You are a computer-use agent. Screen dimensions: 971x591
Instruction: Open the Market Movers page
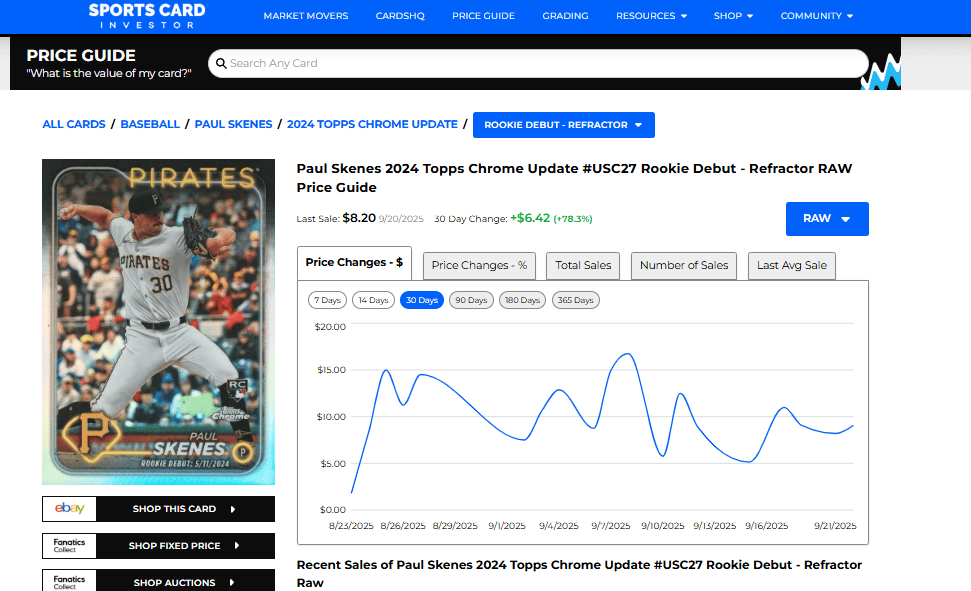point(306,16)
